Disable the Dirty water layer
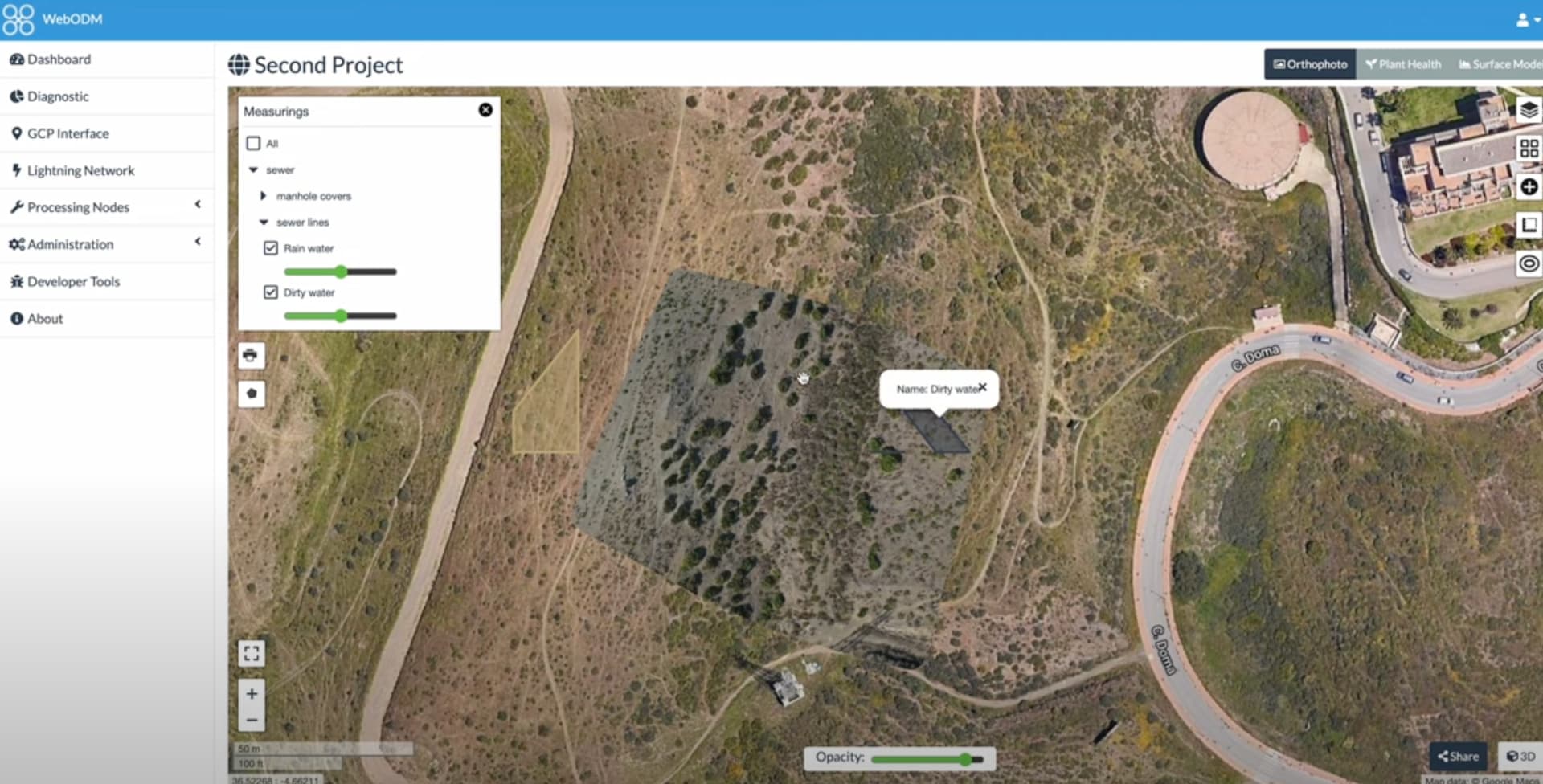 [270, 292]
